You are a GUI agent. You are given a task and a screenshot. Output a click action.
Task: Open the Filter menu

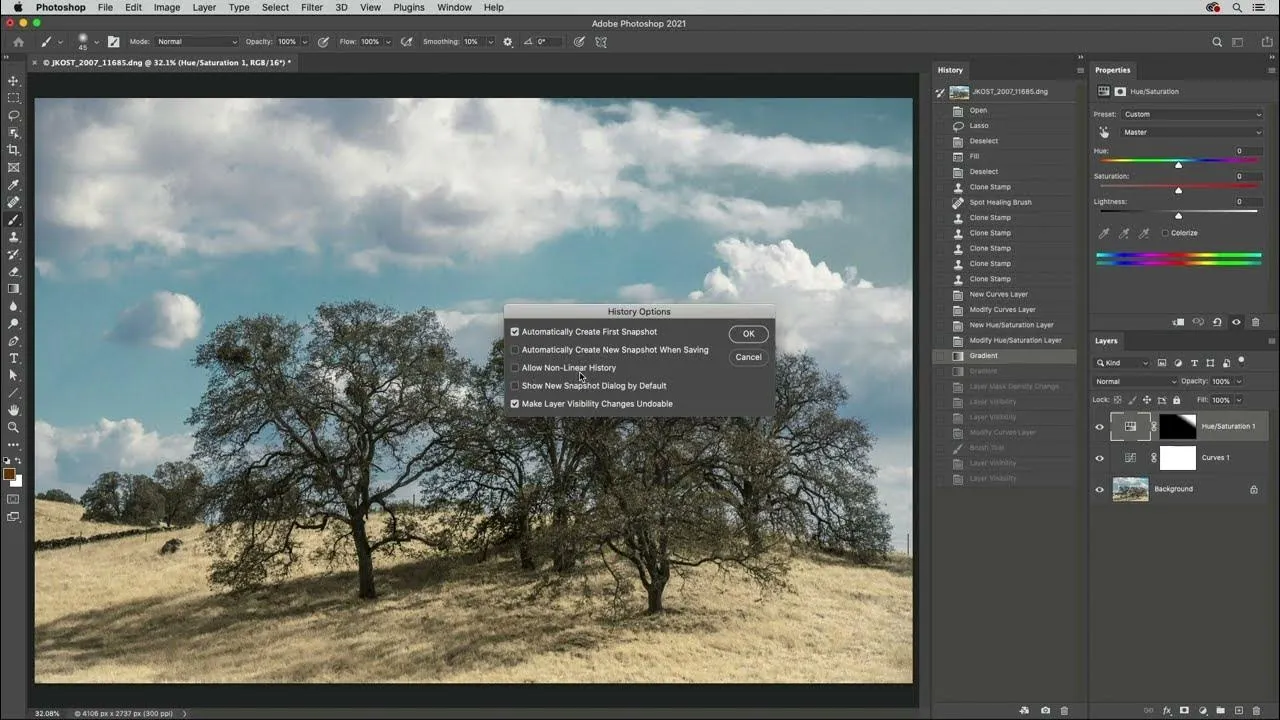(x=311, y=7)
